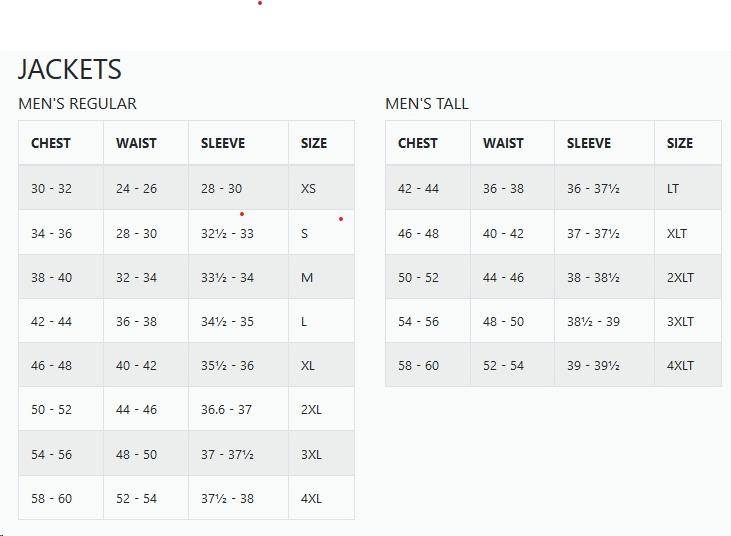
Task: Select the LT size cell
Action: (x=673, y=189)
